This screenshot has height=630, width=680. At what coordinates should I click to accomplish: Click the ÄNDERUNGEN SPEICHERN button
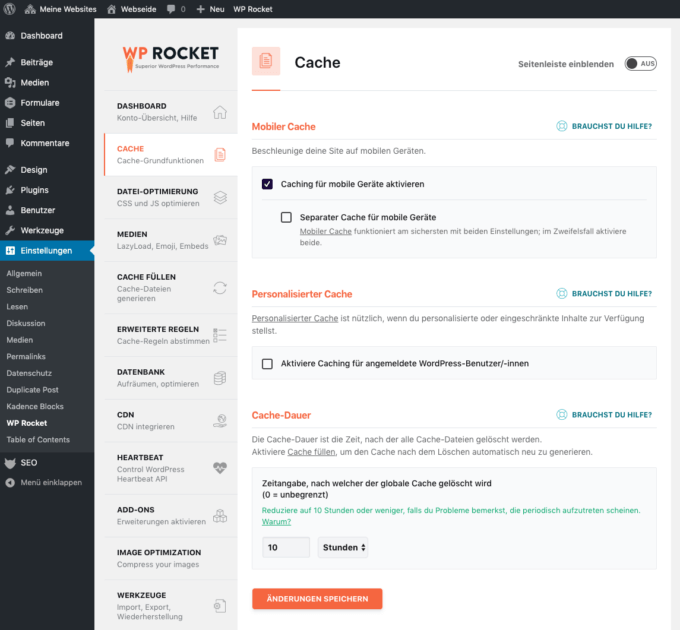[x=317, y=599]
